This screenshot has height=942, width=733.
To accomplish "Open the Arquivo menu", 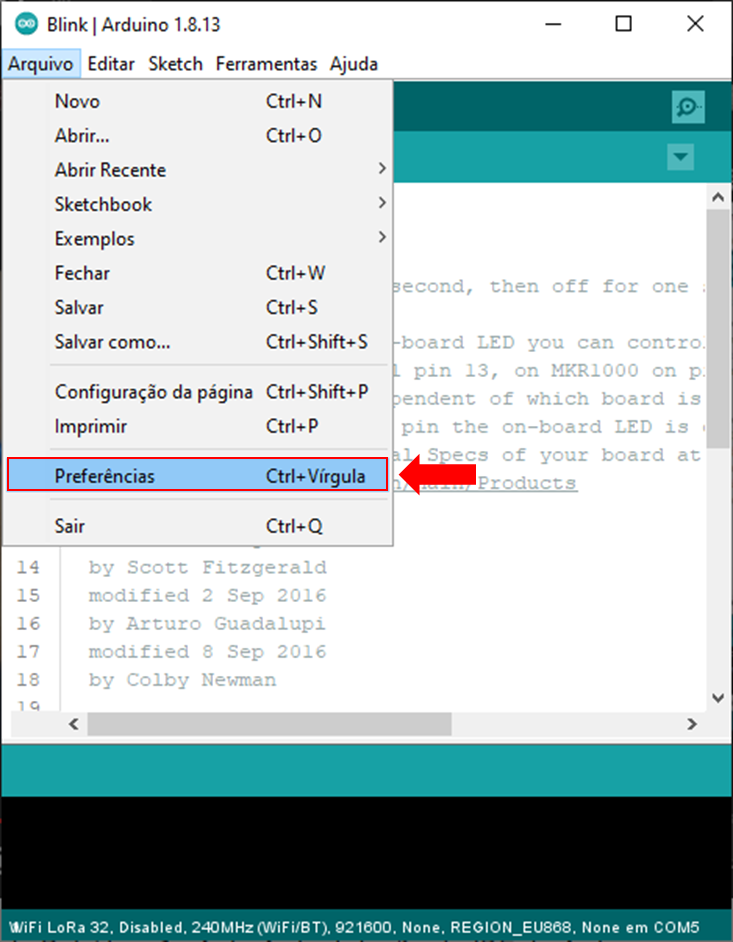I will point(41,64).
